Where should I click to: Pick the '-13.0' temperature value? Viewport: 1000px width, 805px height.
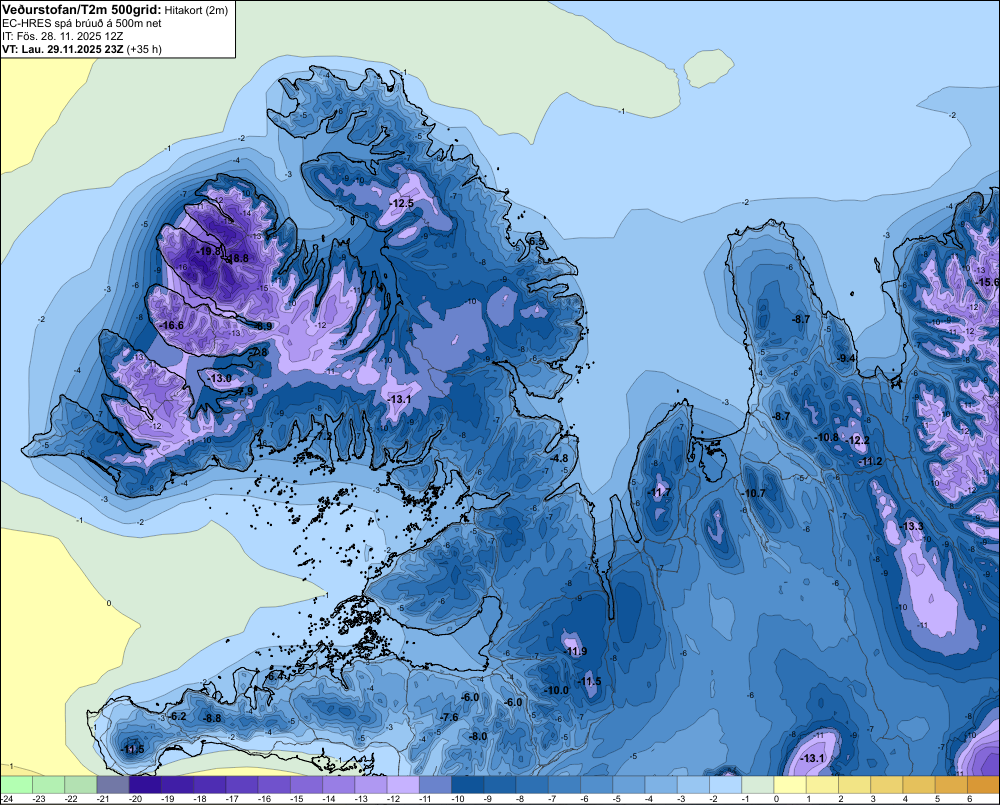[x=220, y=378]
